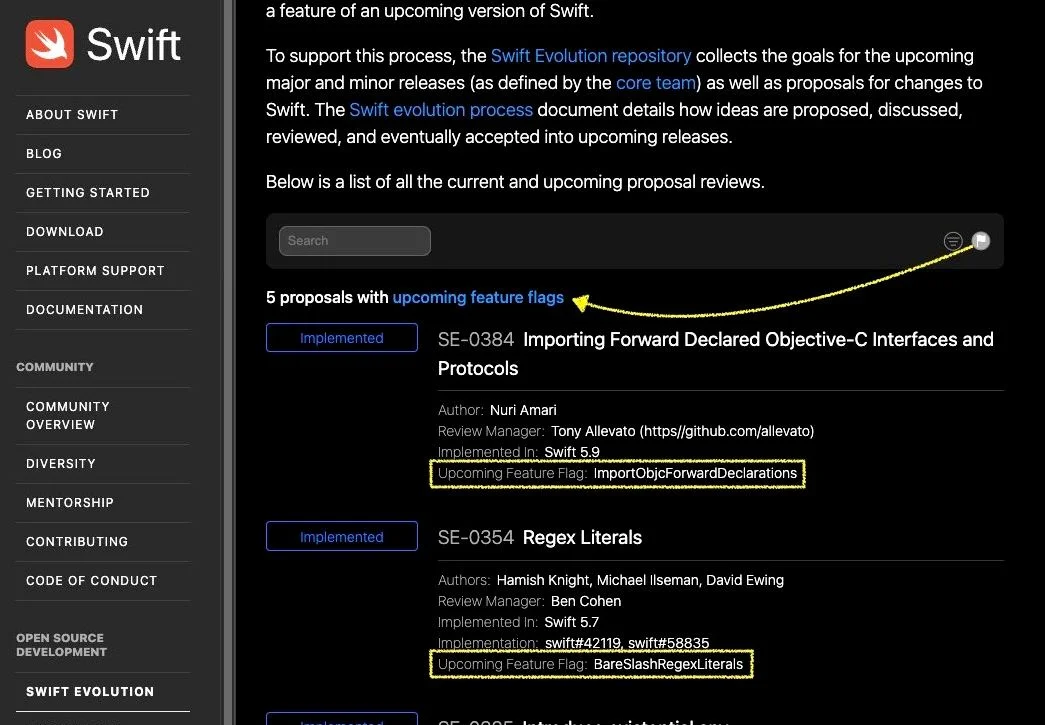Go to the Mentorship page
This screenshot has width=1045, height=725.
click(x=70, y=503)
